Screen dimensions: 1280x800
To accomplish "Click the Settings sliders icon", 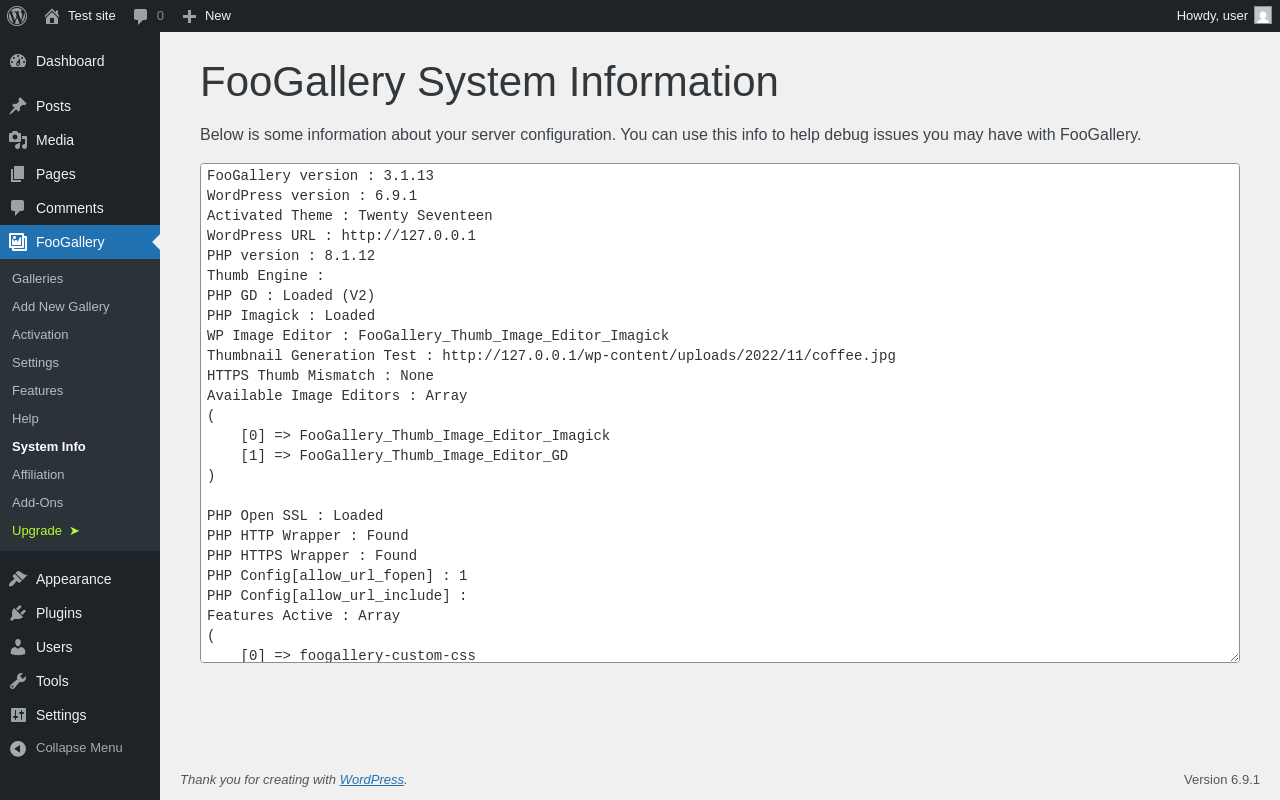I will tap(18, 715).
